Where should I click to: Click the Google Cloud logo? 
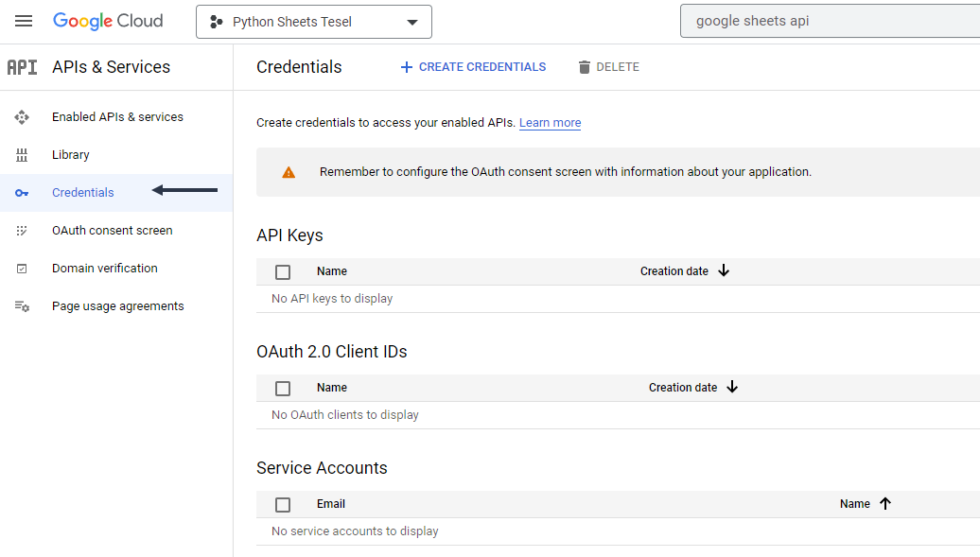108,21
